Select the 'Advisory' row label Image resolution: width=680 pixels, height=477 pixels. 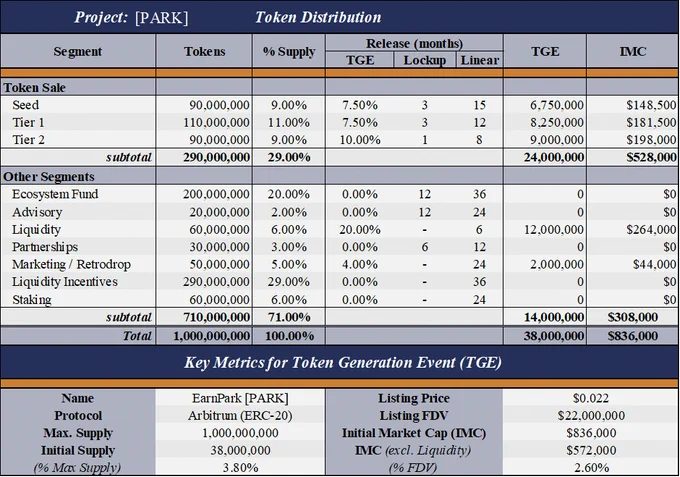pos(37,212)
